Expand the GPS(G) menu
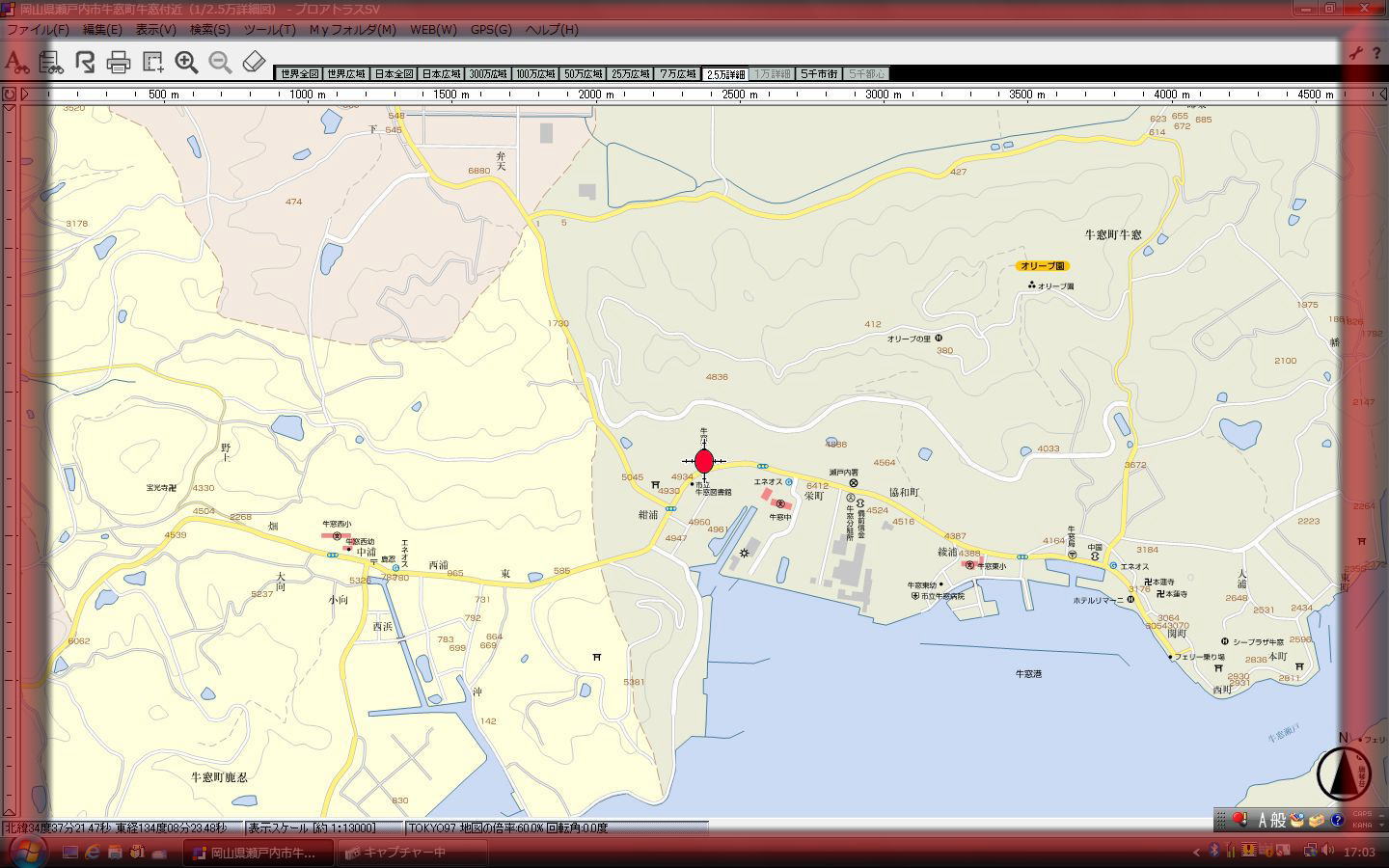 pyautogui.click(x=490, y=30)
